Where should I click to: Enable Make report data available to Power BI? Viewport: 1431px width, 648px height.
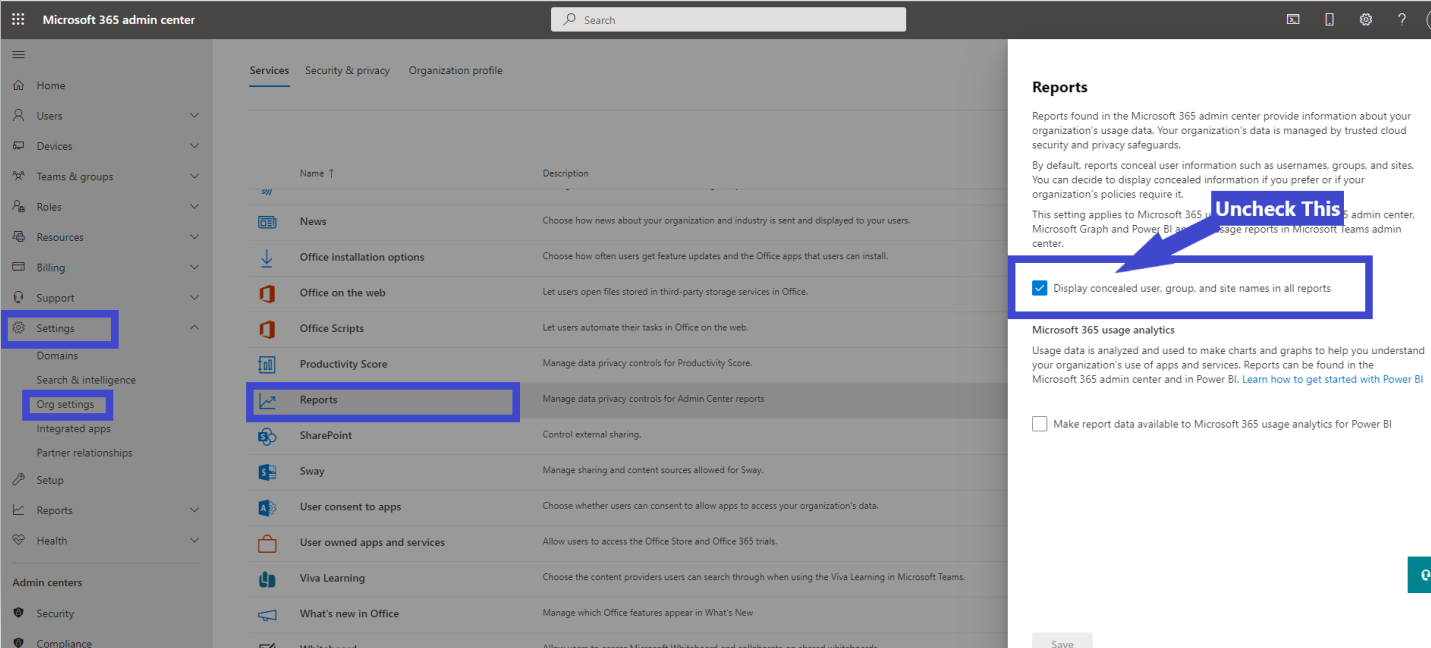click(x=1040, y=423)
